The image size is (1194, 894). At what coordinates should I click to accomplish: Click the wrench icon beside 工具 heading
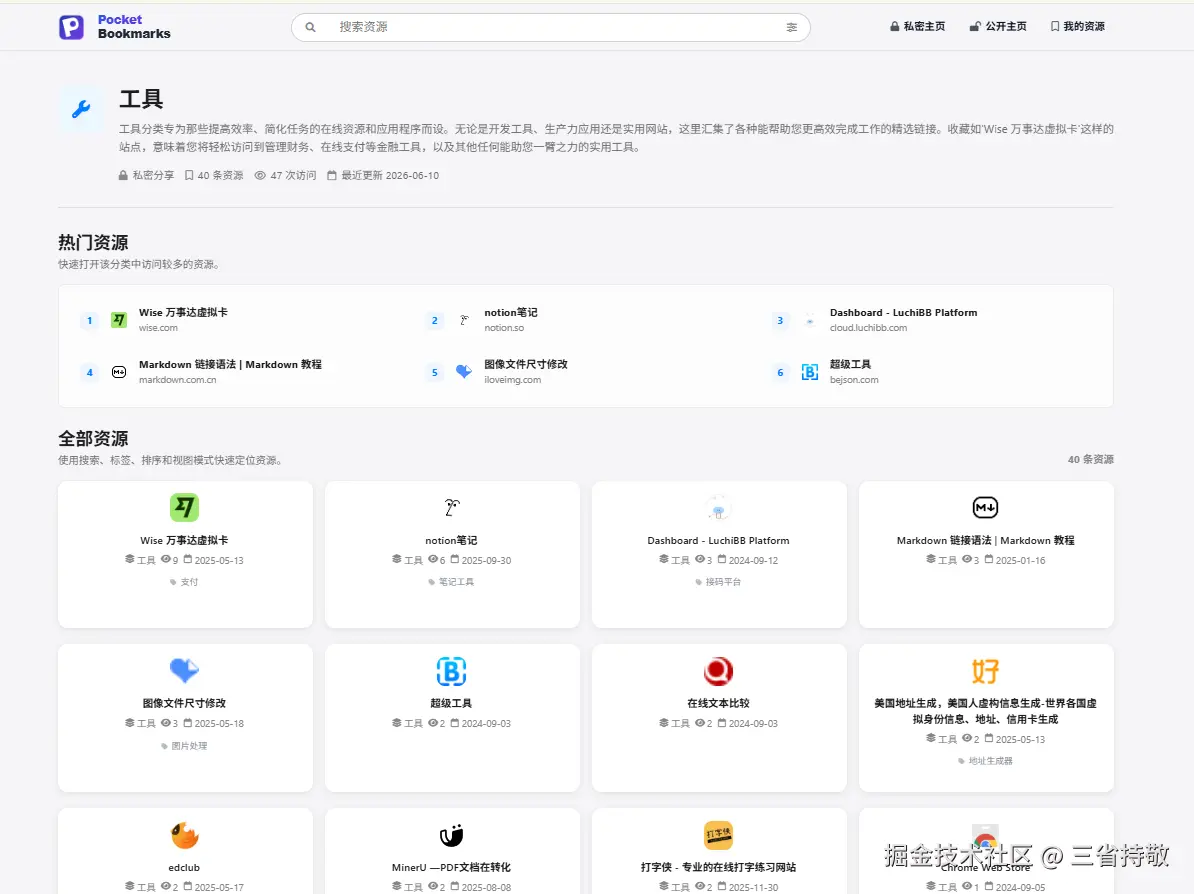click(81, 109)
